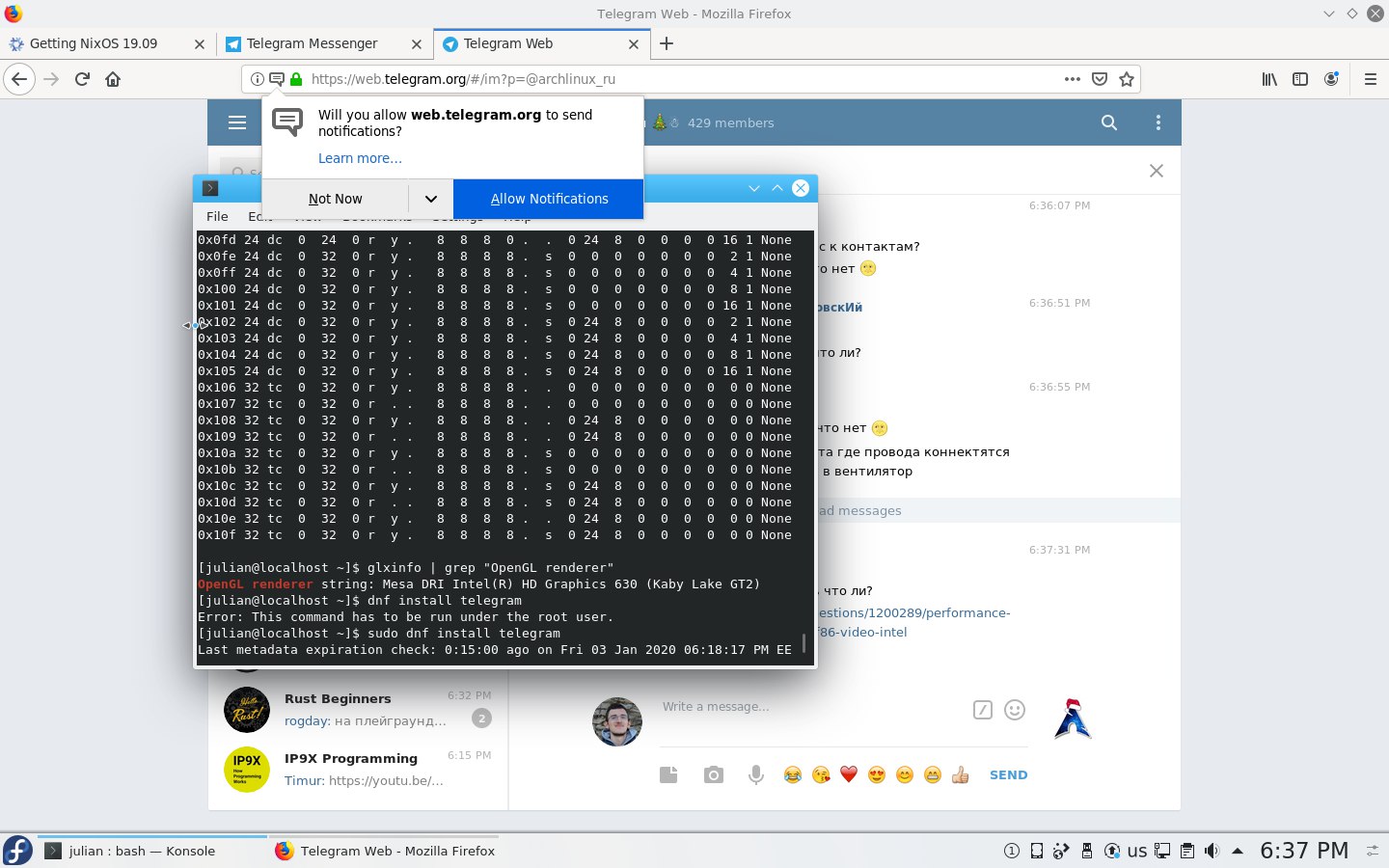The width and height of the screenshot is (1389, 868).
Task: Open the emoji picker smiley
Action: tap(1015, 710)
